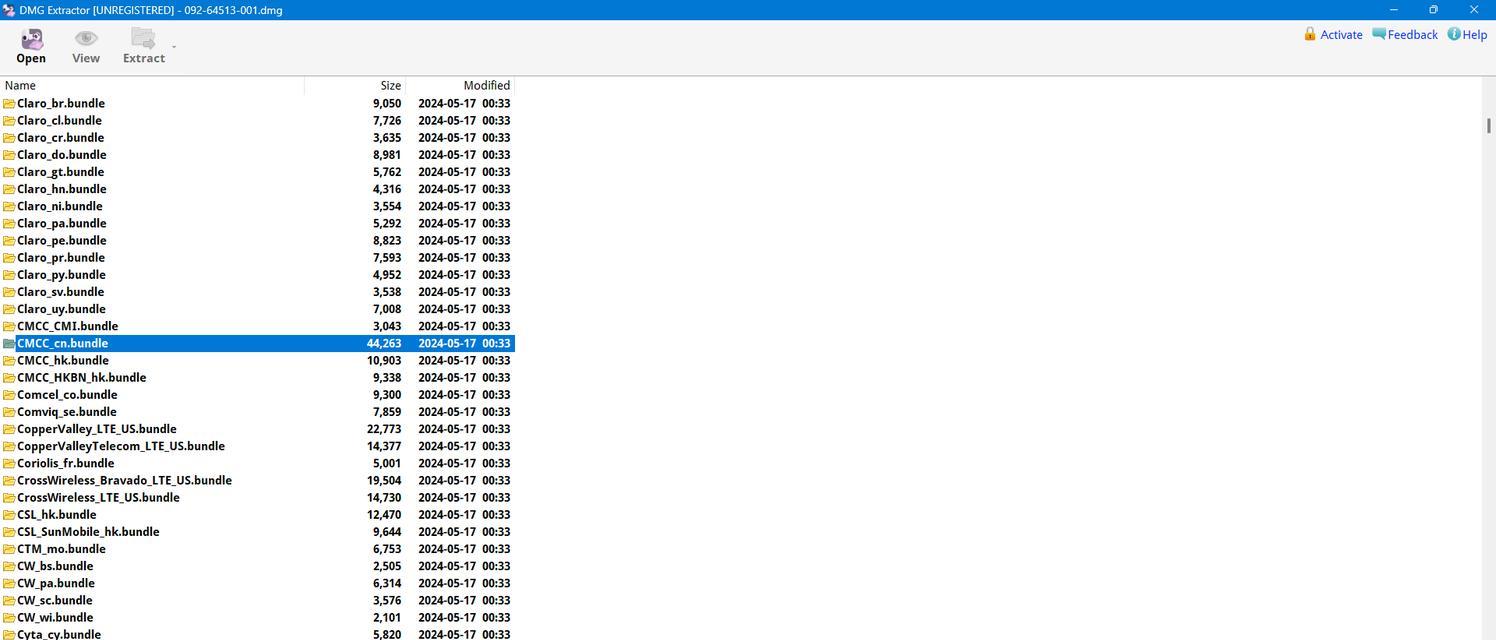Select the CTM_mo.bundle file name

click(x=61, y=549)
